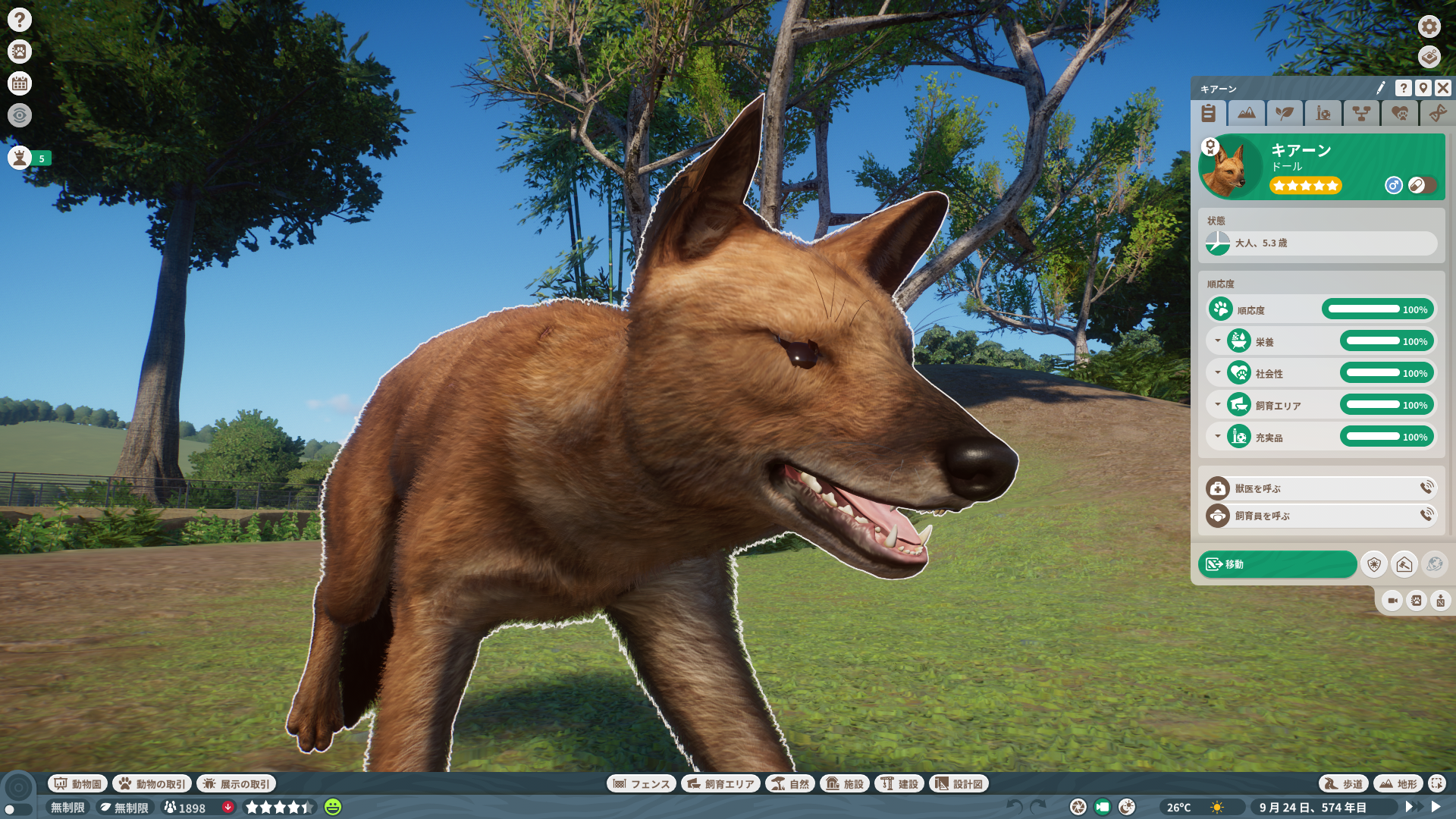Click the 栄養 100% progress bar
The width and height of the screenshot is (1456, 819).
coord(1387,341)
